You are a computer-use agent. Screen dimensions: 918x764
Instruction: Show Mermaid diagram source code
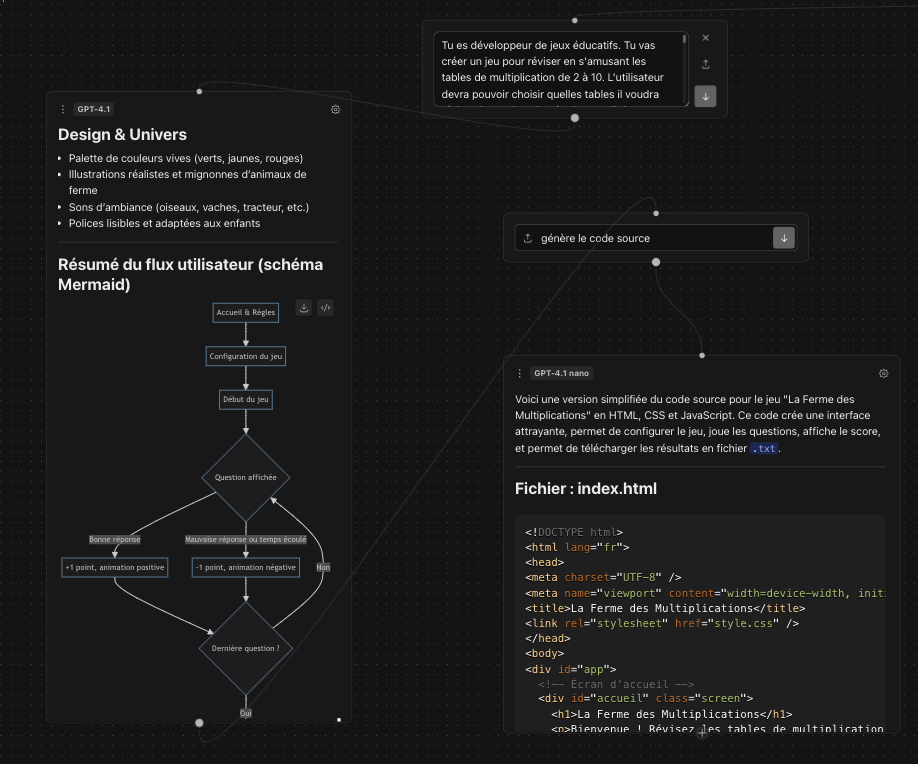(x=325, y=308)
